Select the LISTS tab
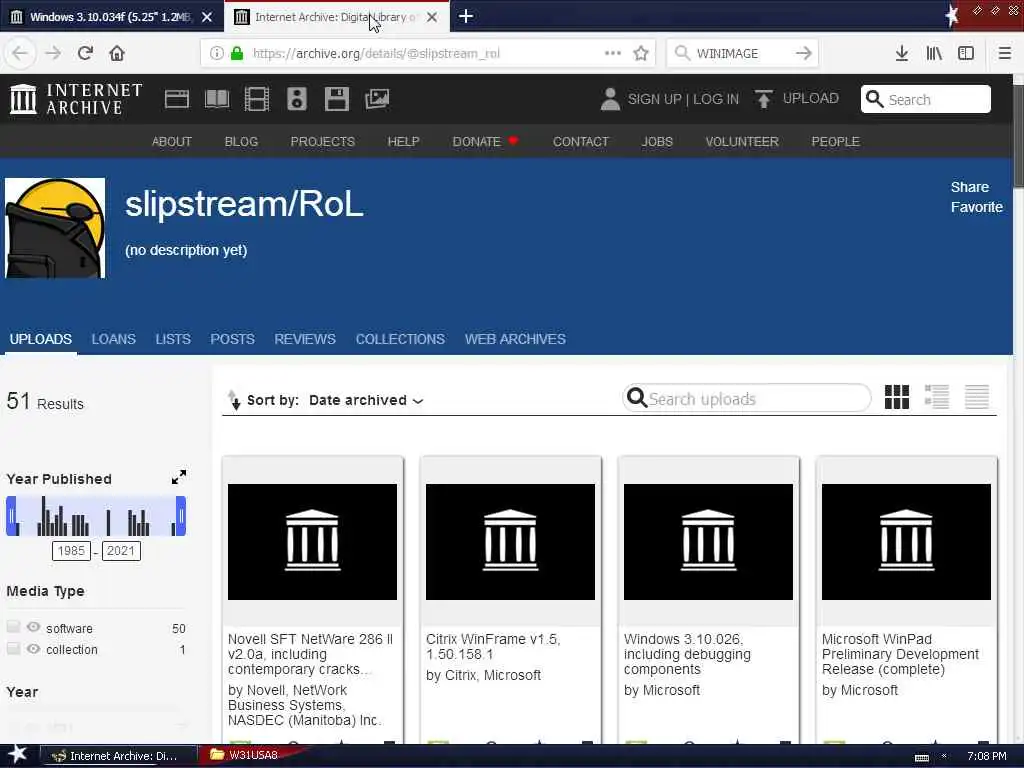Image resolution: width=1024 pixels, height=768 pixels. point(173,339)
